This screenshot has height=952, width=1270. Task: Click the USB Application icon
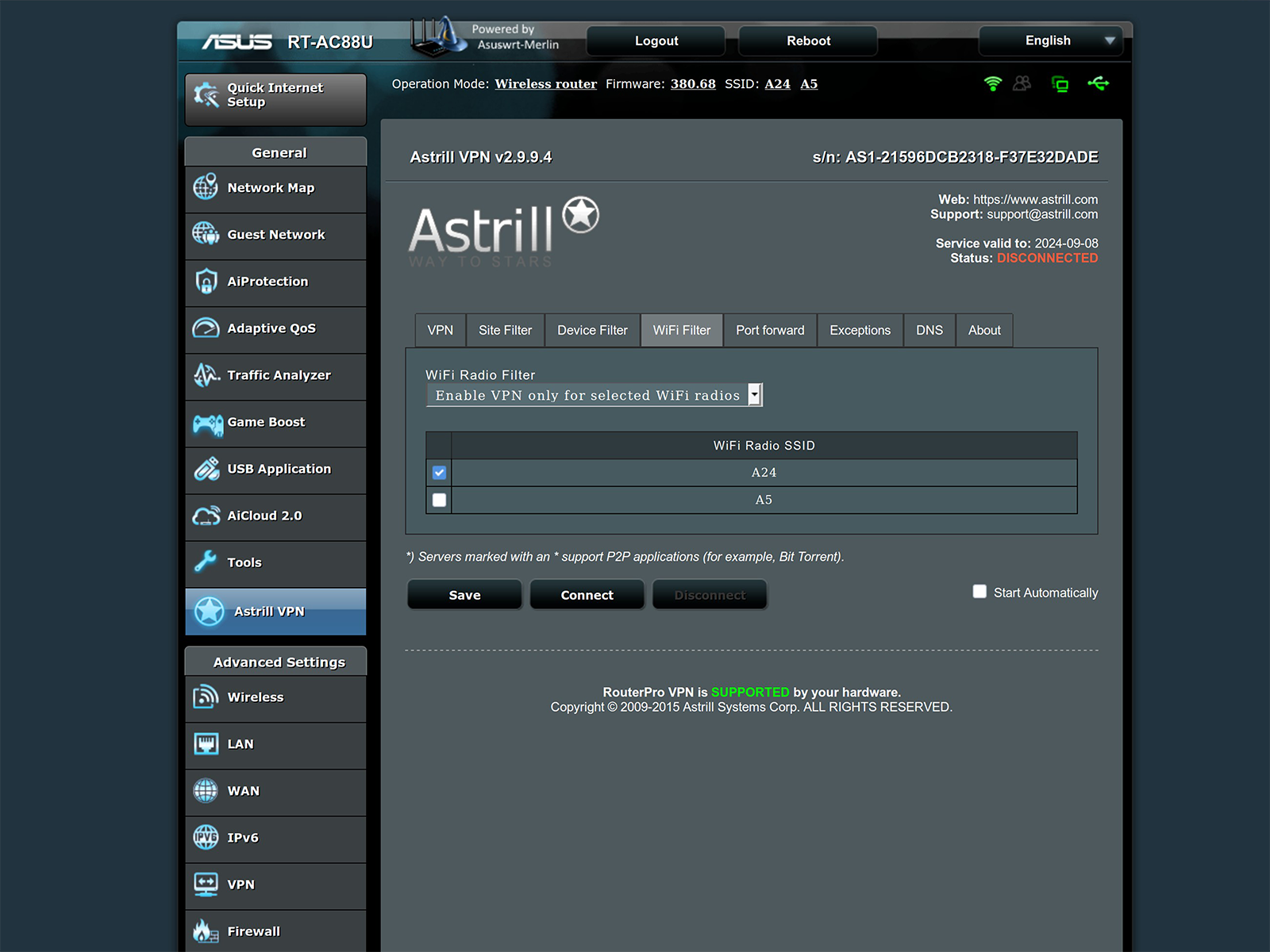tap(206, 468)
